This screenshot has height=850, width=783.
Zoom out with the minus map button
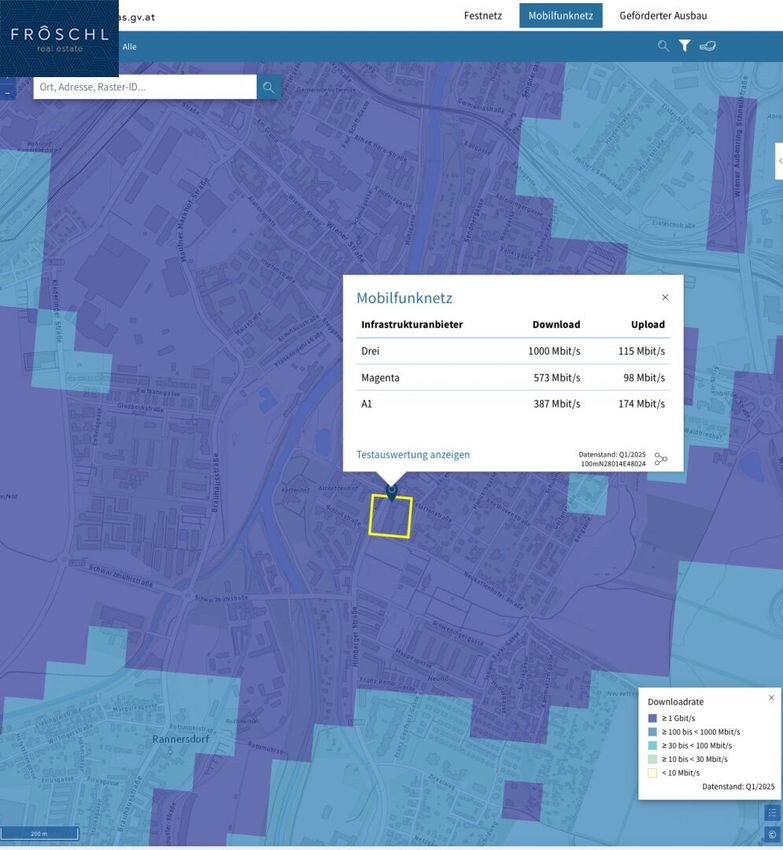click(6, 93)
